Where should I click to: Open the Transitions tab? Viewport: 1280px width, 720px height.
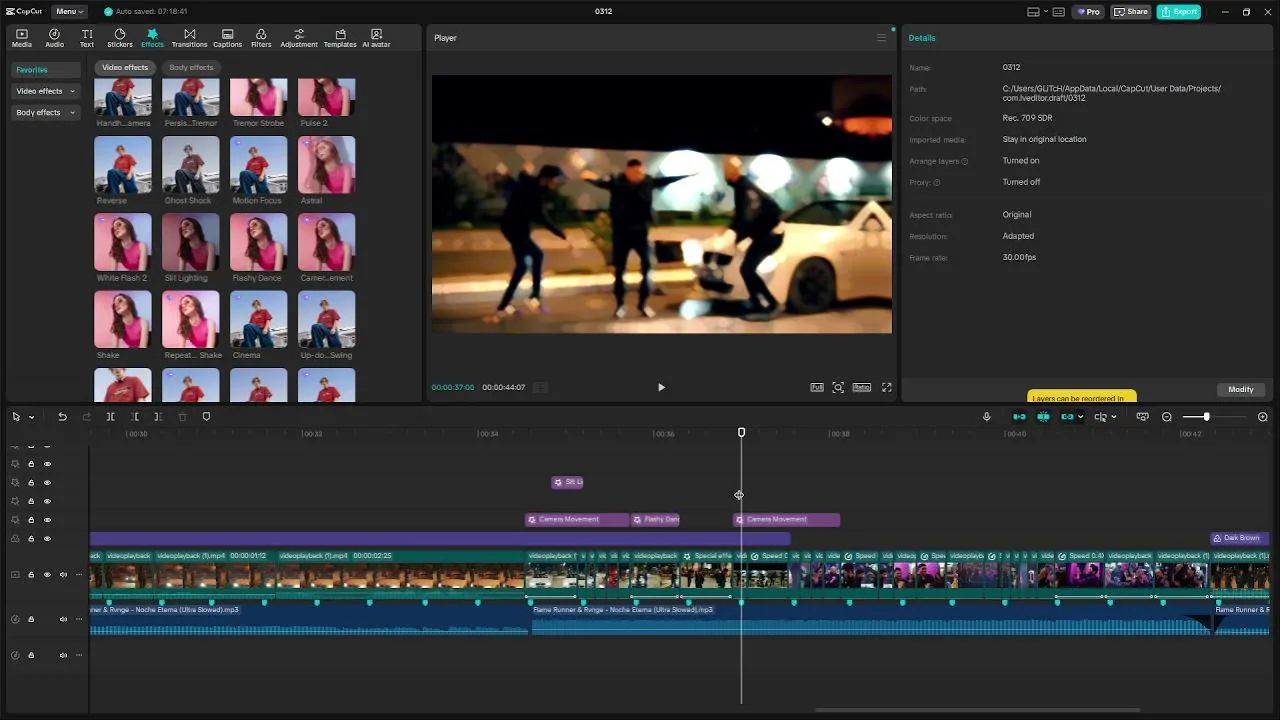point(189,38)
